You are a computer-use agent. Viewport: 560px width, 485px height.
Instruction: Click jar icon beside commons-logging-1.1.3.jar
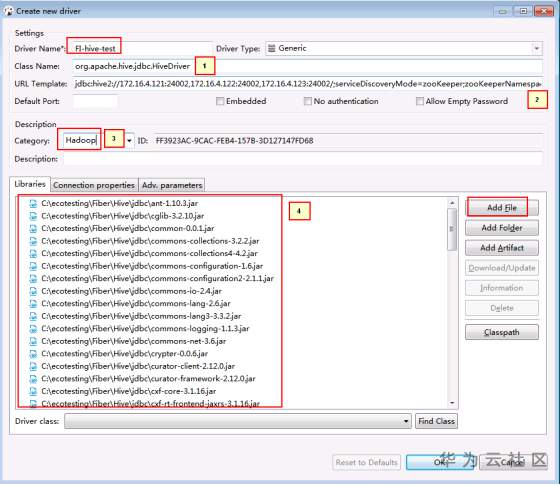click(x=33, y=329)
